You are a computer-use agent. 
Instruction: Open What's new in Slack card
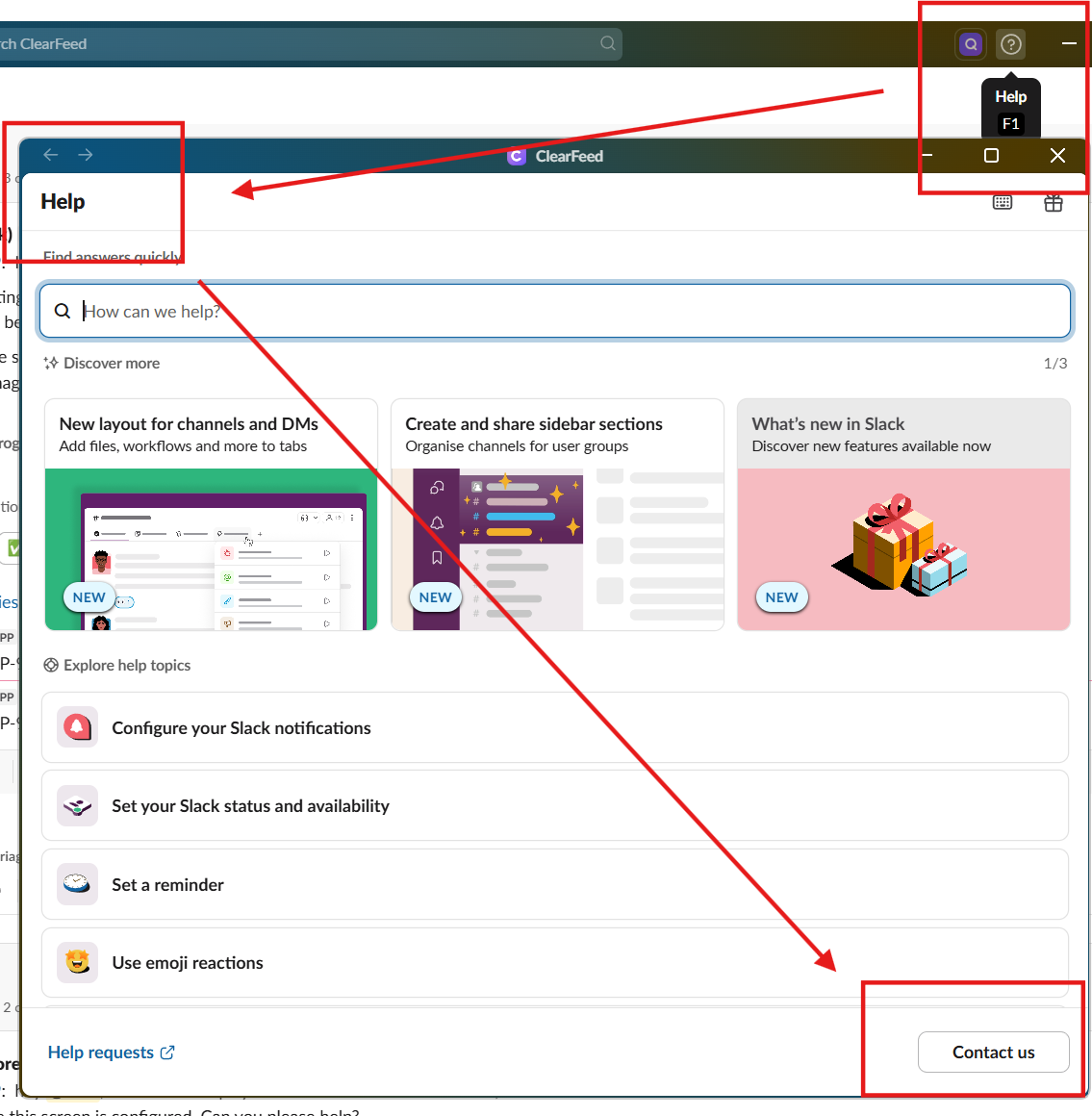[903, 514]
